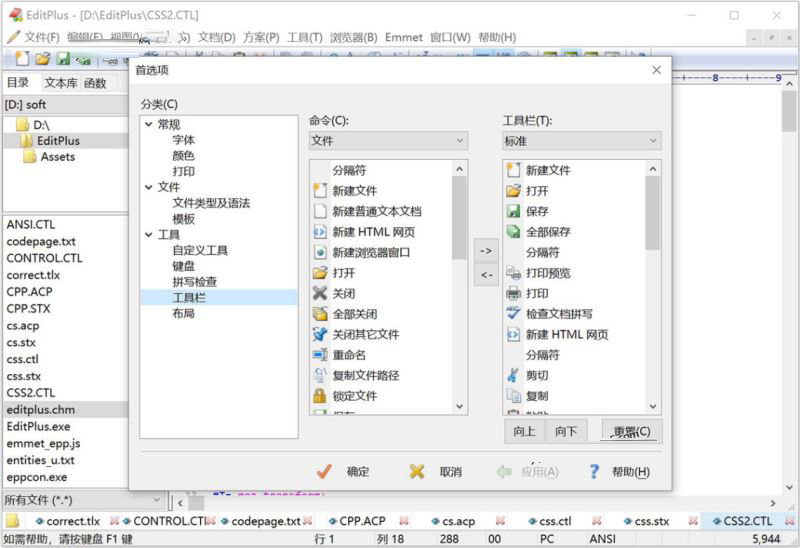Open the 文件(F) menu
Viewport: 800px width, 548px height.
[x=42, y=37]
